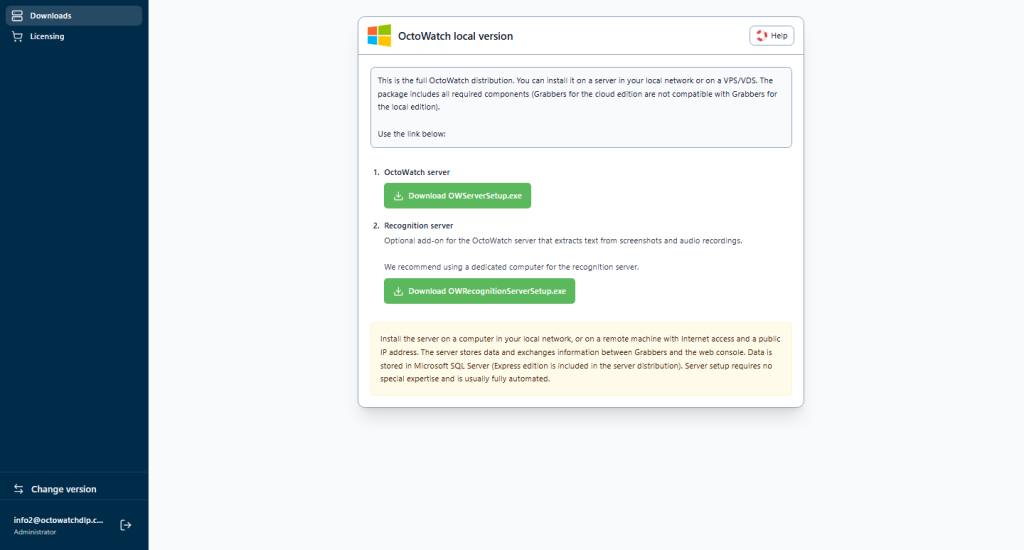
Task: Click the Change version swap arrows icon
Action: [x=18, y=489]
